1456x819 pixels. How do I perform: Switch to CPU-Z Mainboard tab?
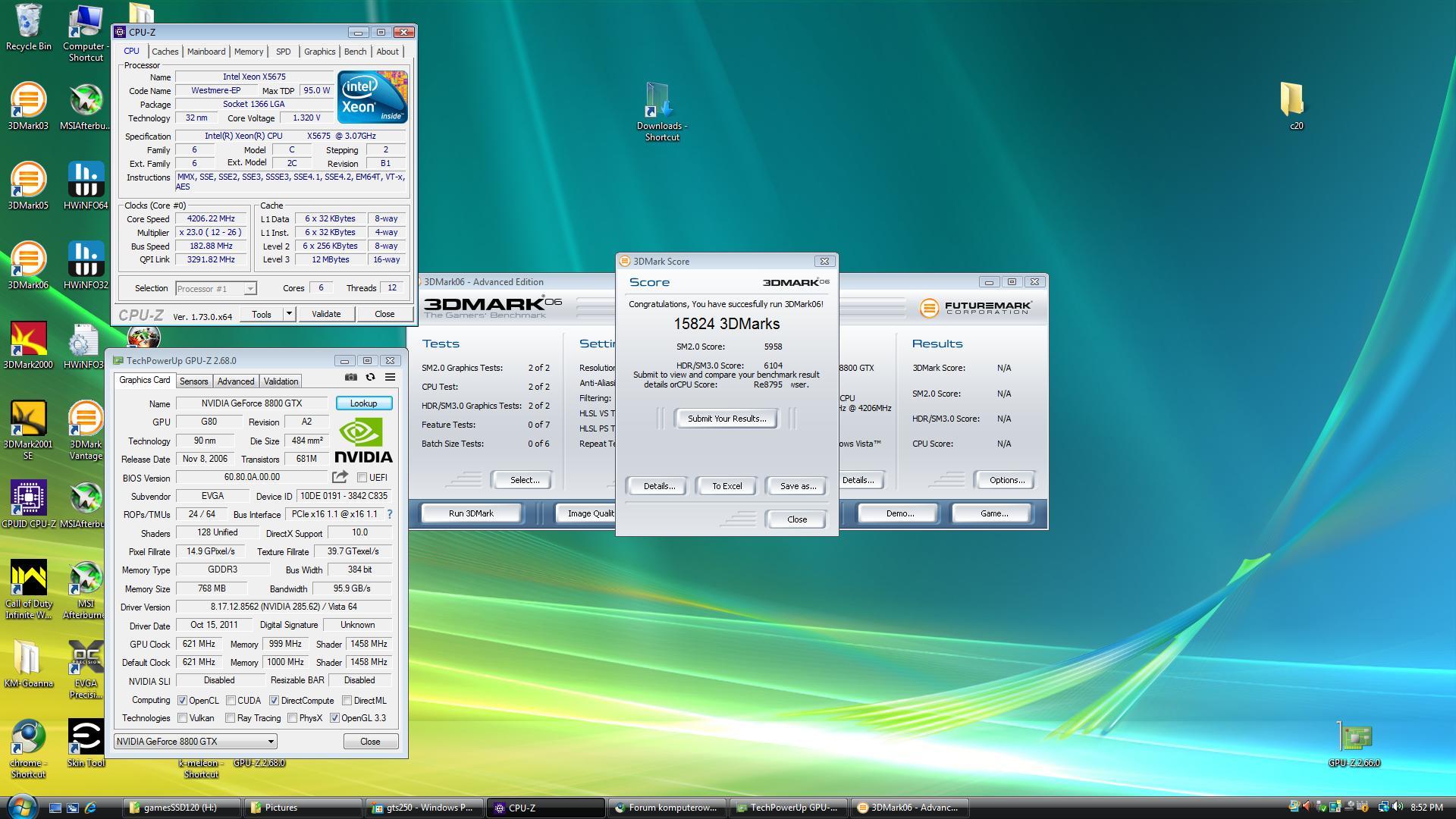tap(206, 52)
